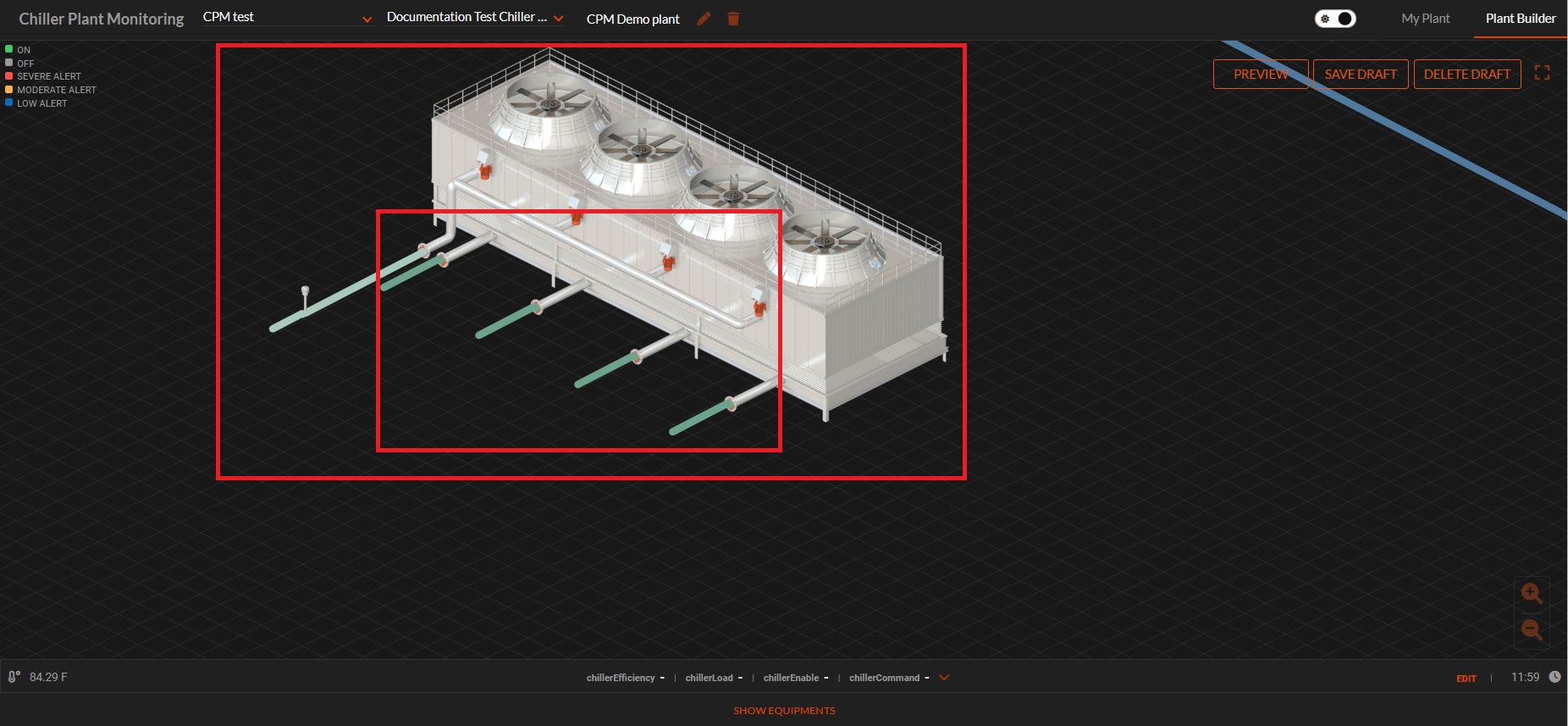The image size is (1568, 726).
Task: Click SHOW EQUIPMENTS button
Action: [x=784, y=711]
